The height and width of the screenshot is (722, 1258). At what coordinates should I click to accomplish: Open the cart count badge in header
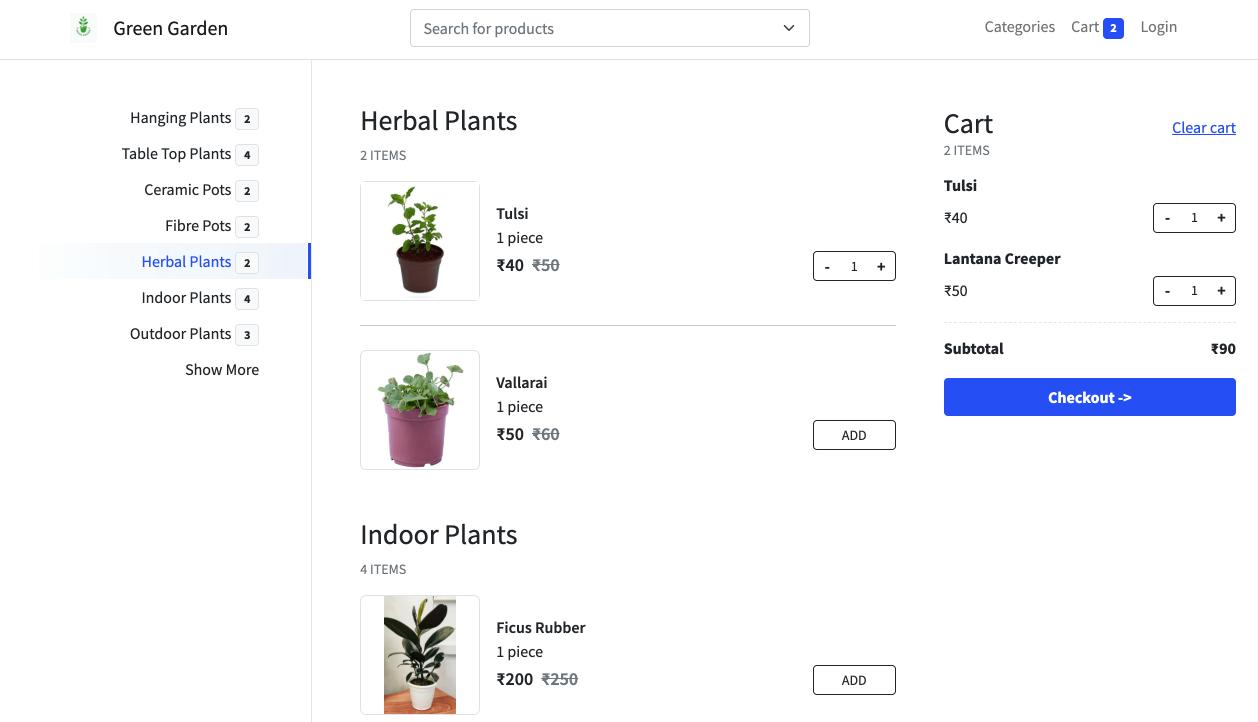[1113, 28]
